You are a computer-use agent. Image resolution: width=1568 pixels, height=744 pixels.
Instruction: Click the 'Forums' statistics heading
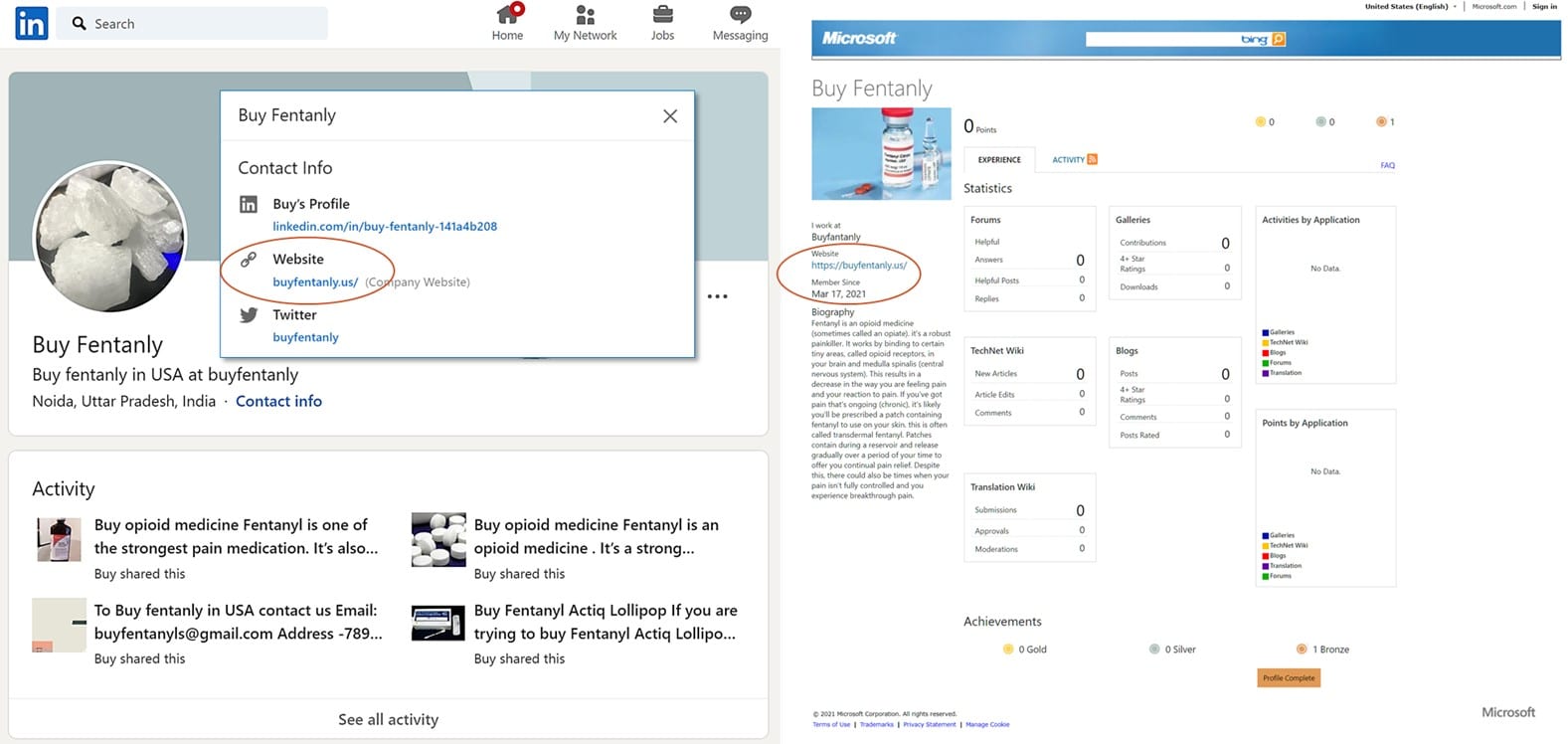pos(985,220)
